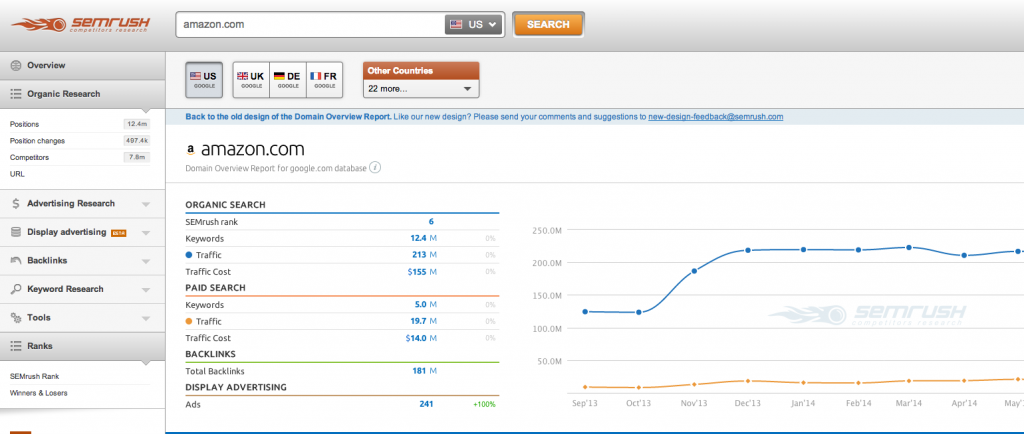Click the Nov'13 organic traffic data point
Image resolution: width=1024 pixels, height=434 pixels.
point(694,271)
